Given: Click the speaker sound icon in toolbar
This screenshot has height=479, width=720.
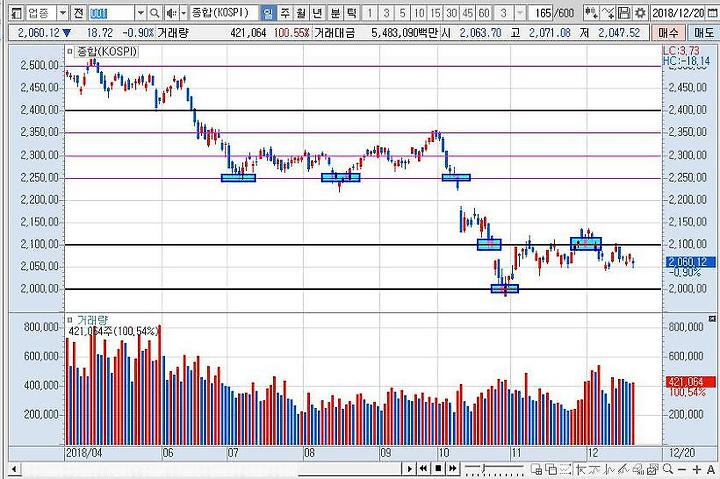Looking at the screenshot, I should (171, 13).
